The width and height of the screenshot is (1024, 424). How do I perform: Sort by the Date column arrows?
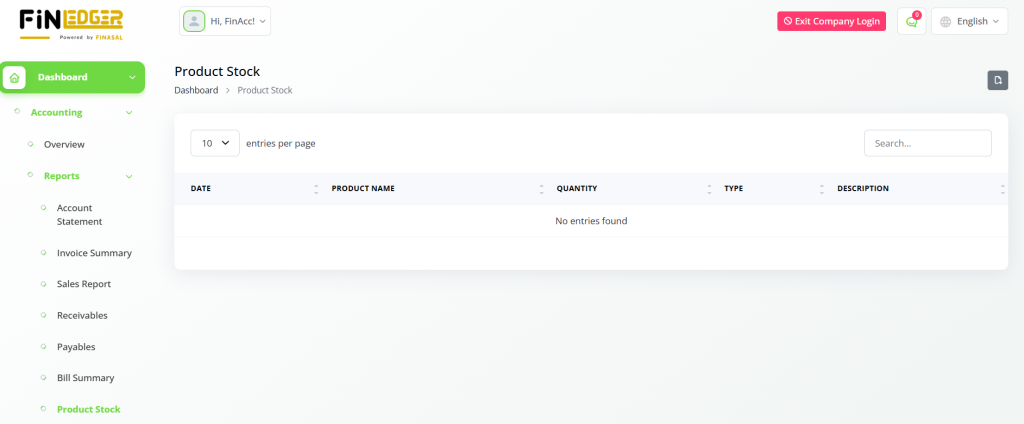pos(316,188)
